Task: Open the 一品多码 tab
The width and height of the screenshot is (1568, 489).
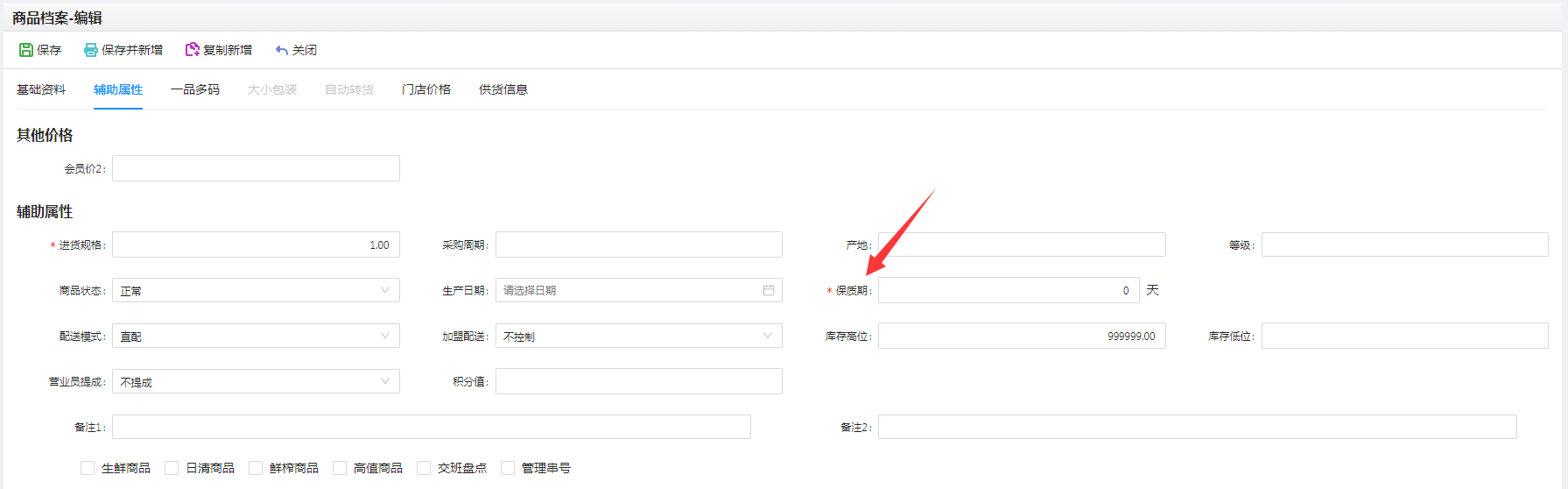Action: click(x=195, y=89)
